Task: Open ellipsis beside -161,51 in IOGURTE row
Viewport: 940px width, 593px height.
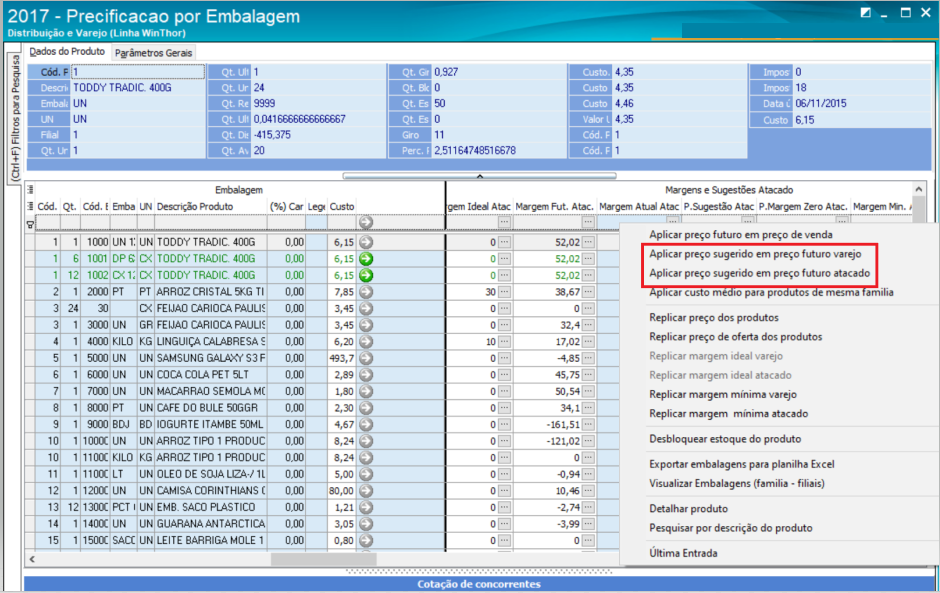Action: click(588, 425)
